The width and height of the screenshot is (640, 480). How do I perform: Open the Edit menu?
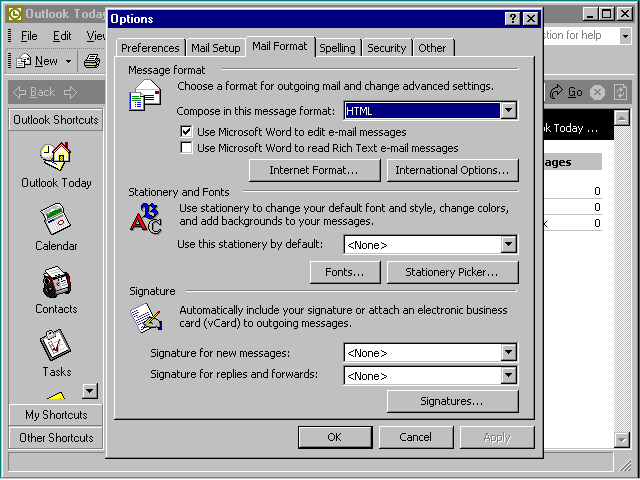click(62, 36)
